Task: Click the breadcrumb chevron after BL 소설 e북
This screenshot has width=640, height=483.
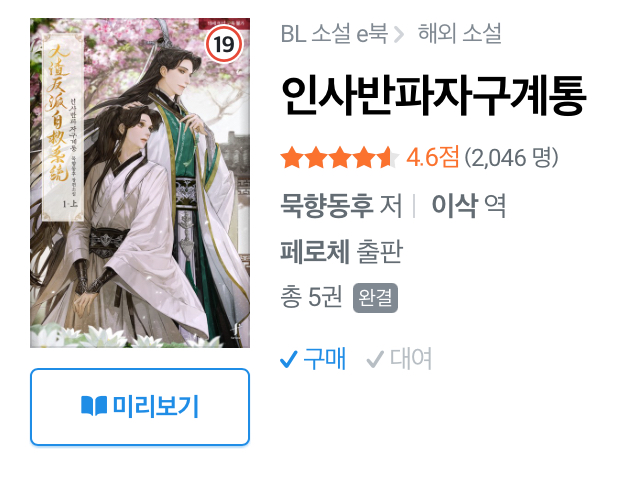Action: [398, 34]
